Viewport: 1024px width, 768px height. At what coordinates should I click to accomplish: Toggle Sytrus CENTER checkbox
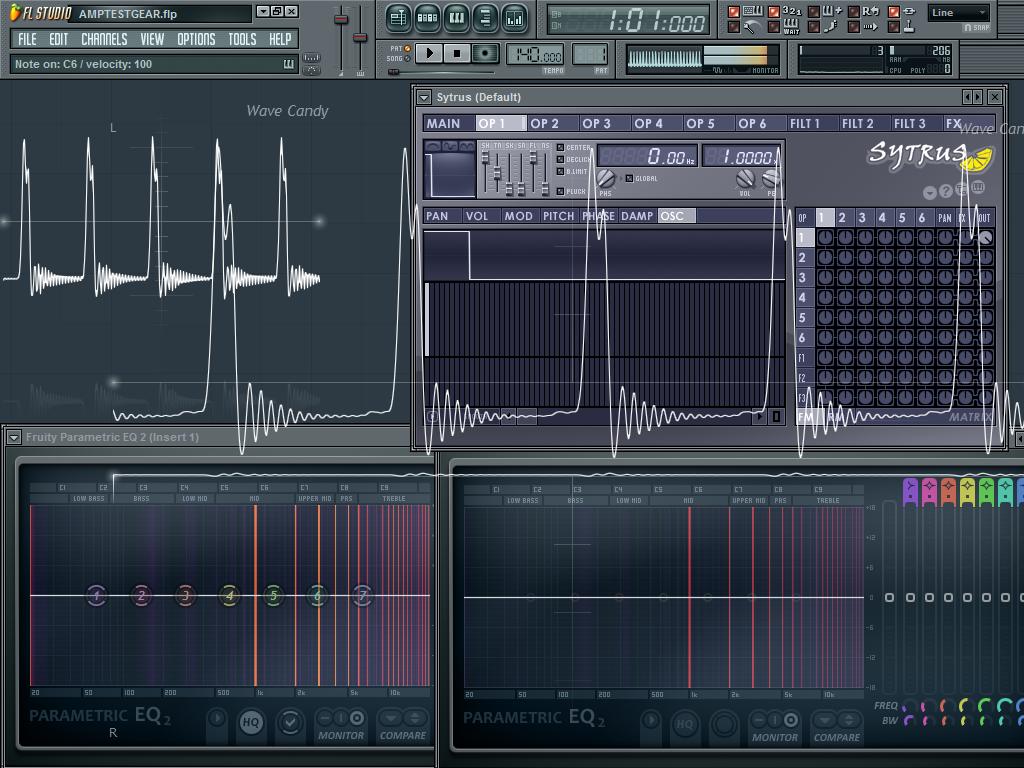pos(560,148)
